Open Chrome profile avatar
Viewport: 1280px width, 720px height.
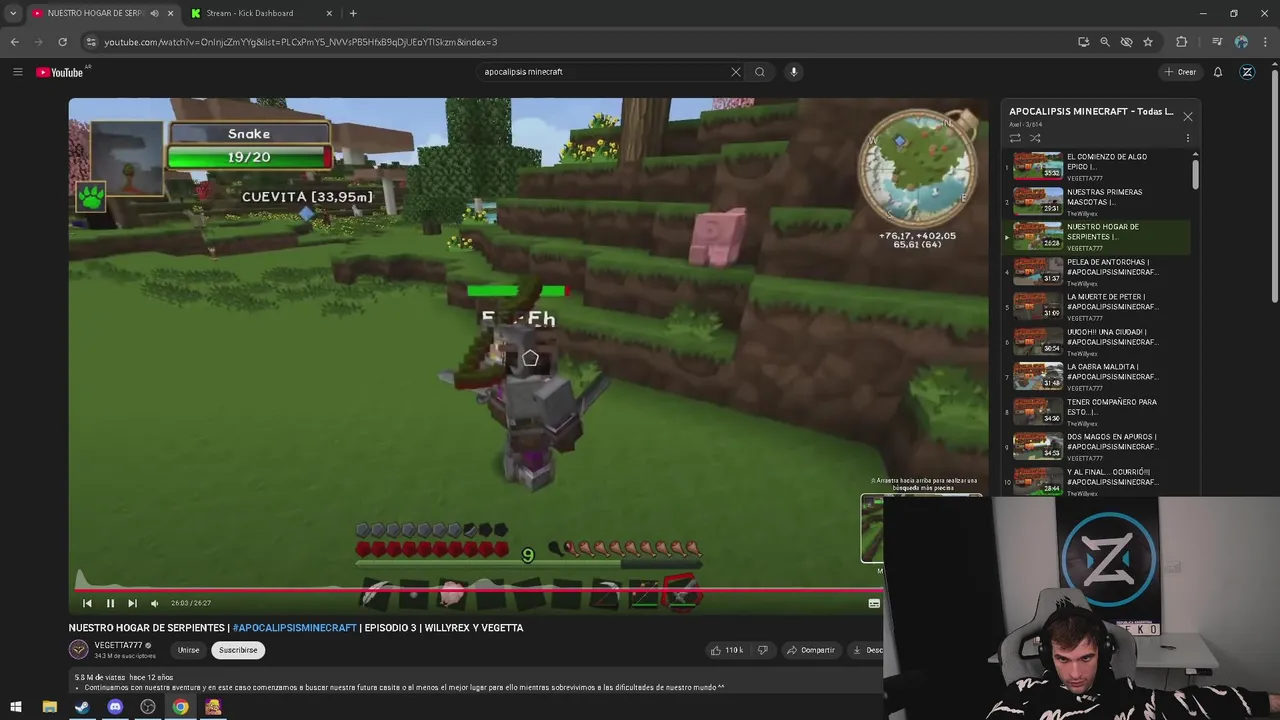coord(1241,42)
